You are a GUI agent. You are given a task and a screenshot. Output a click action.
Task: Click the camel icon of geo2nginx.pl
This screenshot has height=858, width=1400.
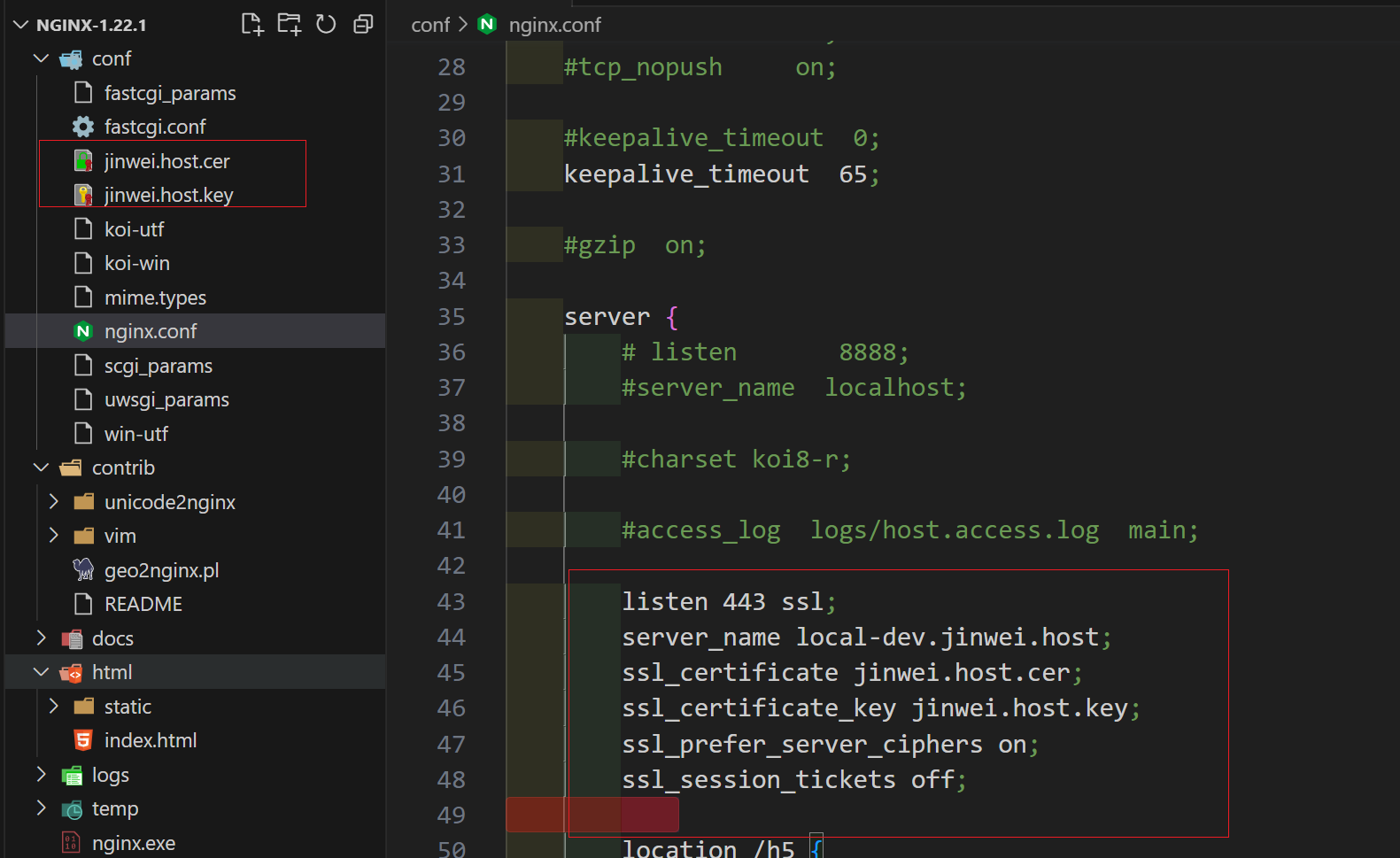pyautogui.click(x=83, y=569)
